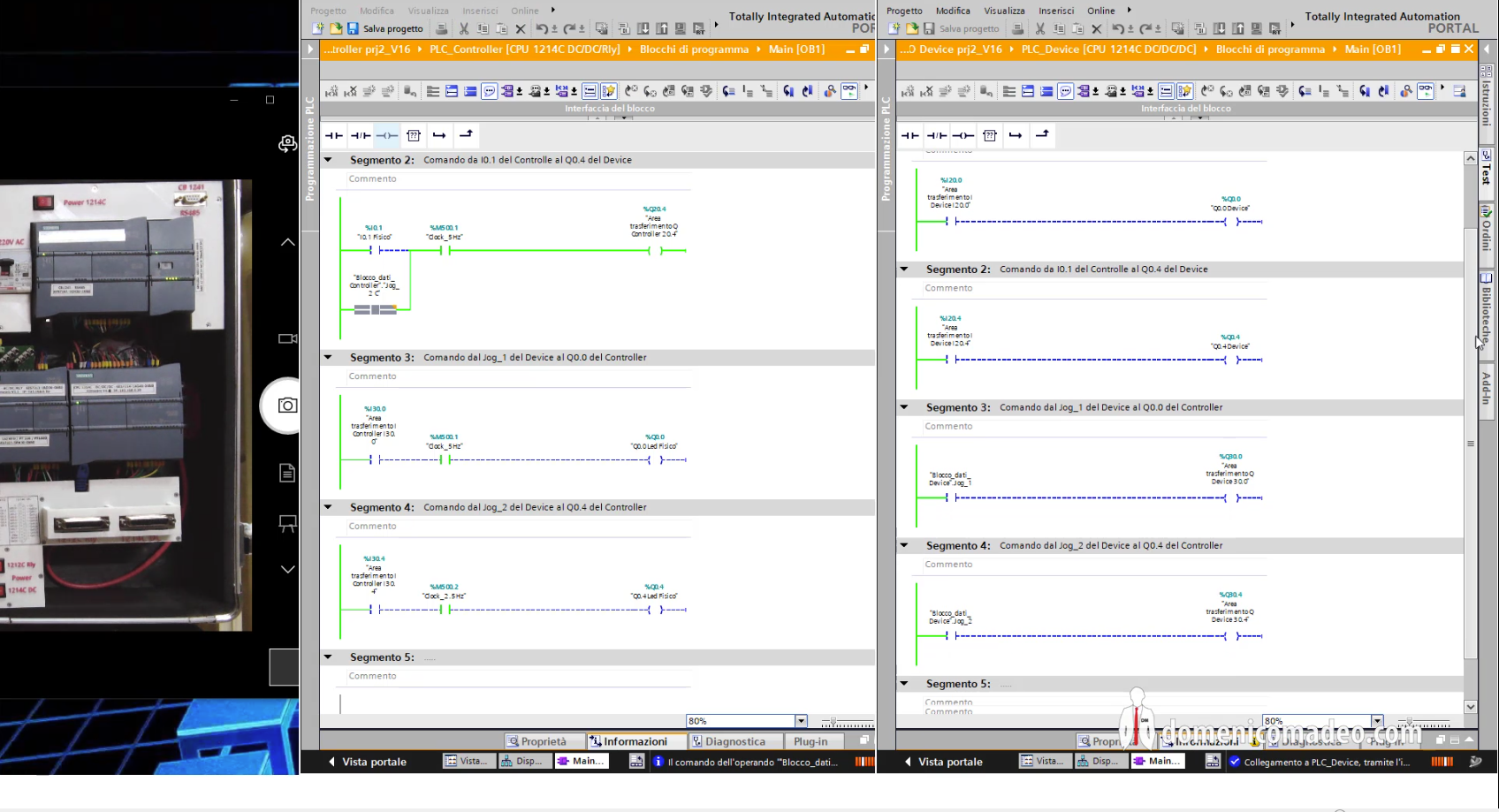Insert normally closed contact in Device editor
The width and height of the screenshot is (1499, 812).
click(x=936, y=135)
